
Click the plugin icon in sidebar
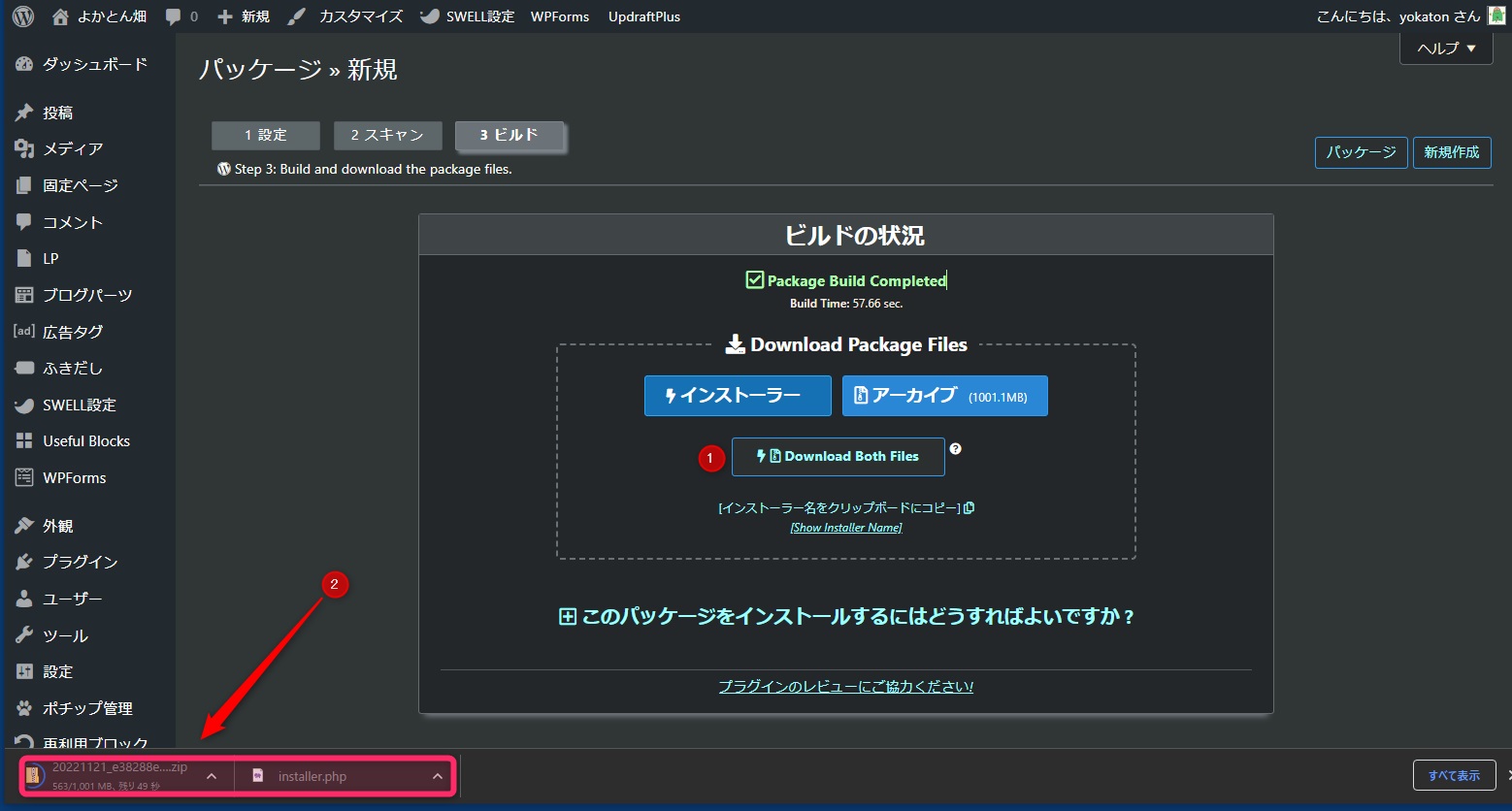[x=24, y=563]
